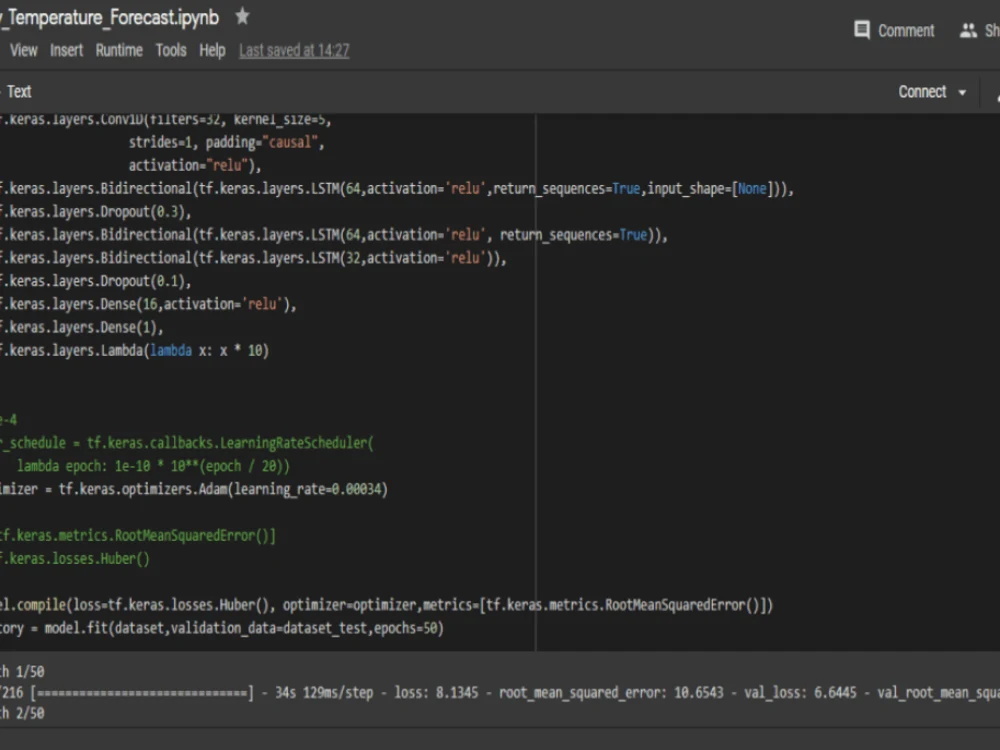Open the Help menu
This screenshot has width=1000, height=750.
tap(212, 50)
